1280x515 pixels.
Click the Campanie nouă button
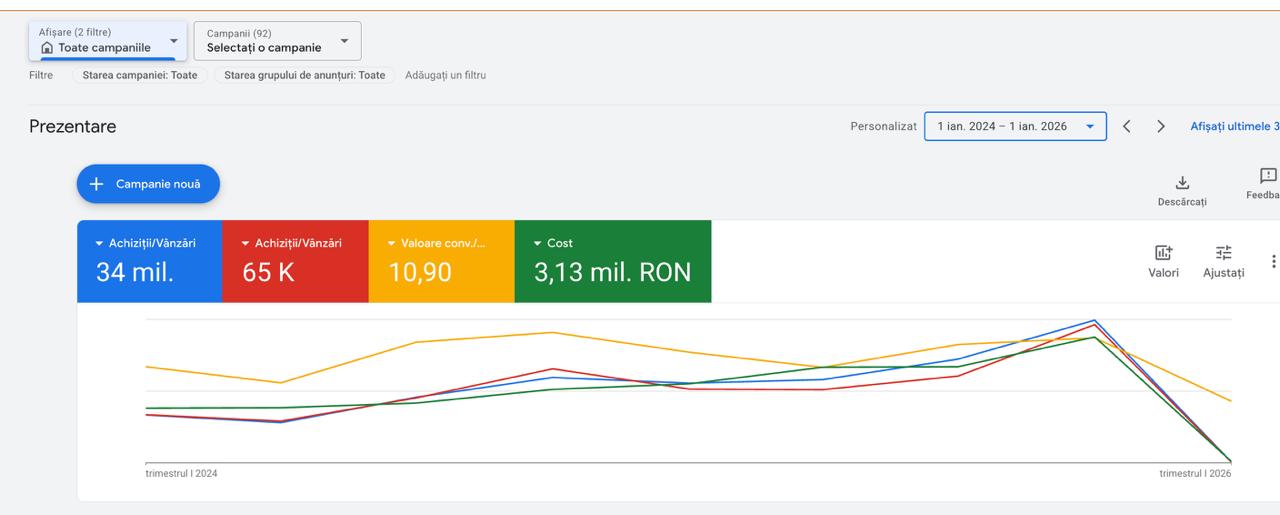(148, 184)
